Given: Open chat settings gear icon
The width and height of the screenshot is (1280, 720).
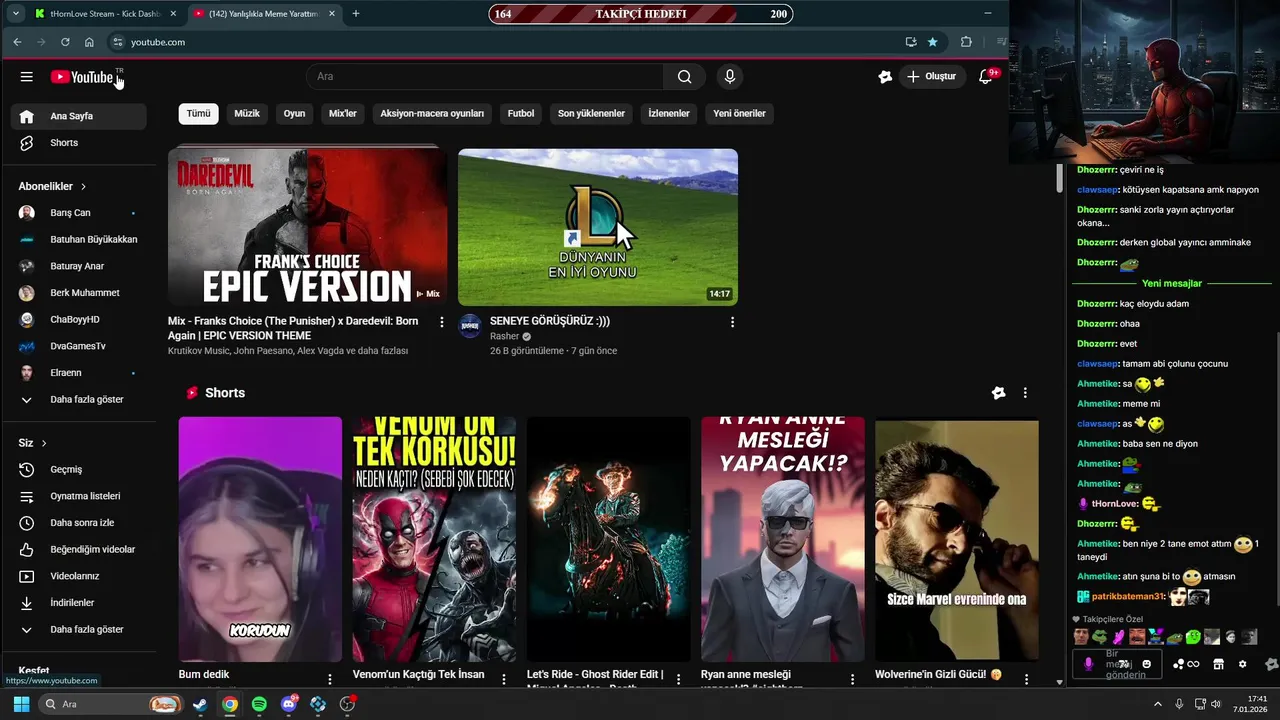Looking at the screenshot, I should 1243,664.
